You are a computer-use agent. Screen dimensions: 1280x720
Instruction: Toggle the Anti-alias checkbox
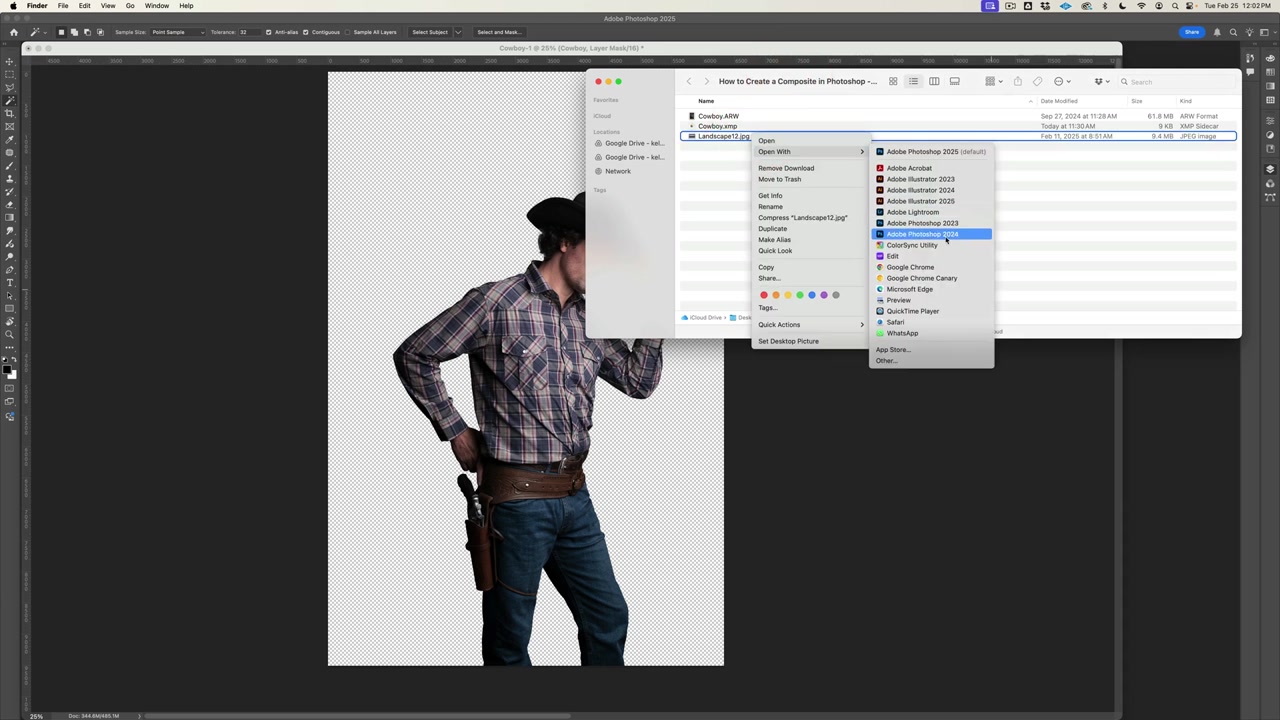pos(268,32)
